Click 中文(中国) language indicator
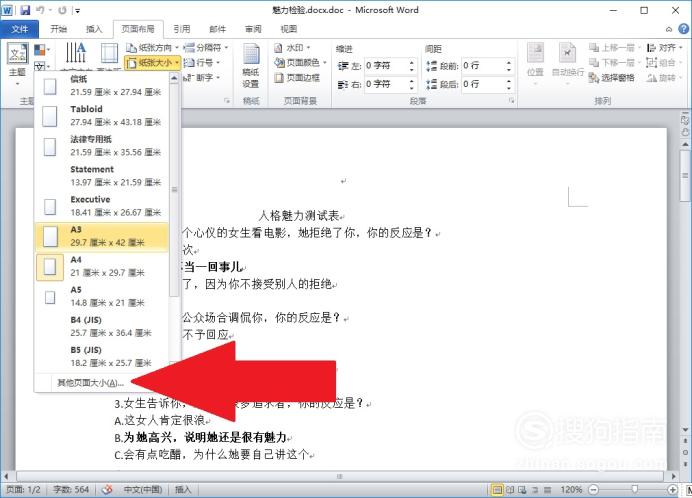The image size is (692, 498). pos(142,489)
